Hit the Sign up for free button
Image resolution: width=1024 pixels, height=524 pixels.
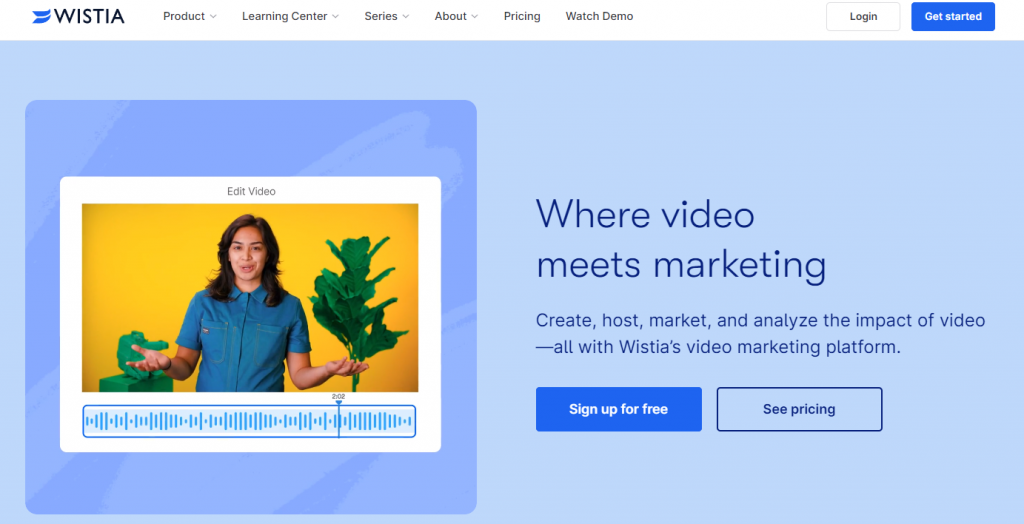tap(618, 409)
